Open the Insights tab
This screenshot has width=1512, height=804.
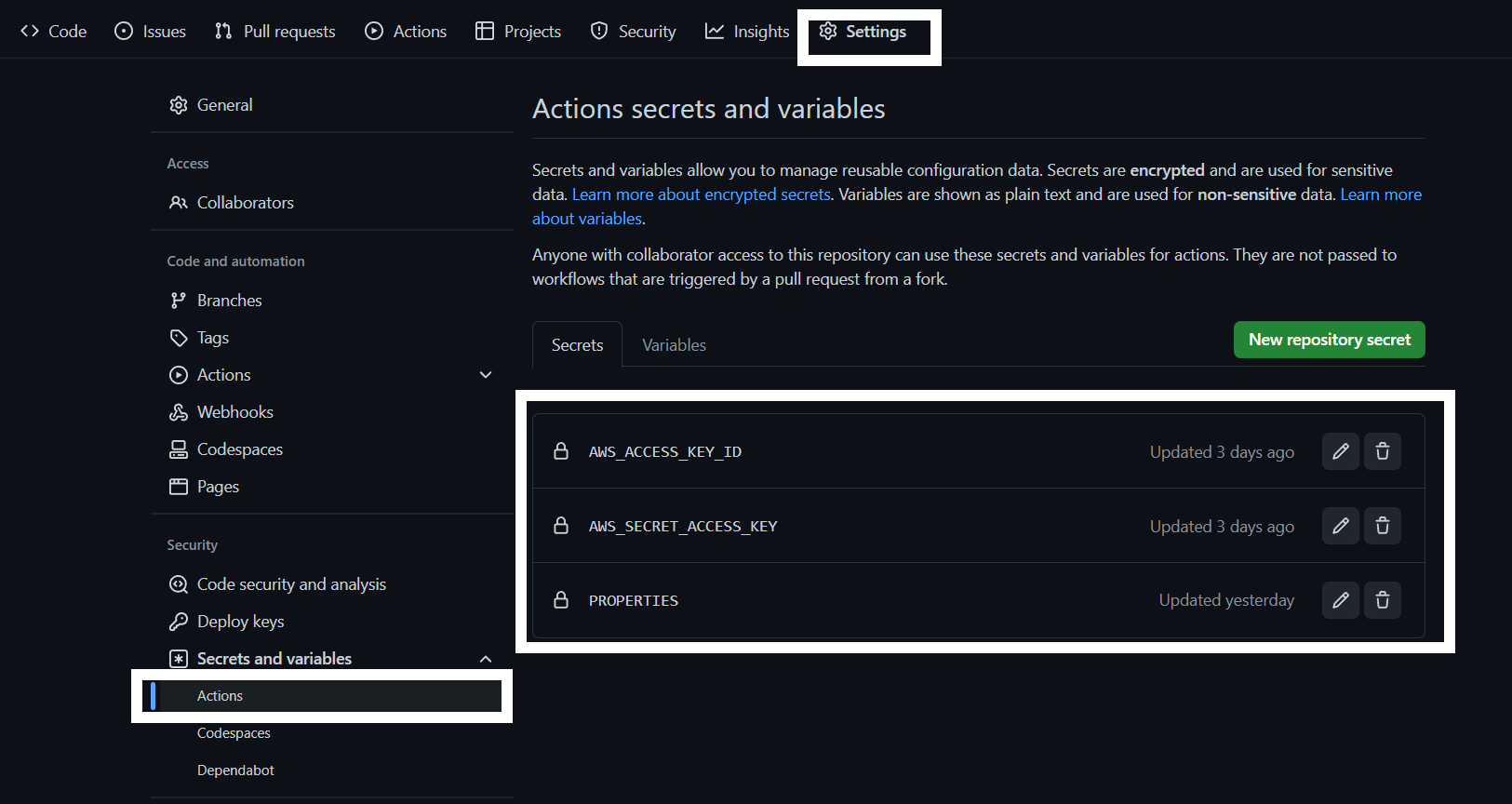click(x=747, y=31)
